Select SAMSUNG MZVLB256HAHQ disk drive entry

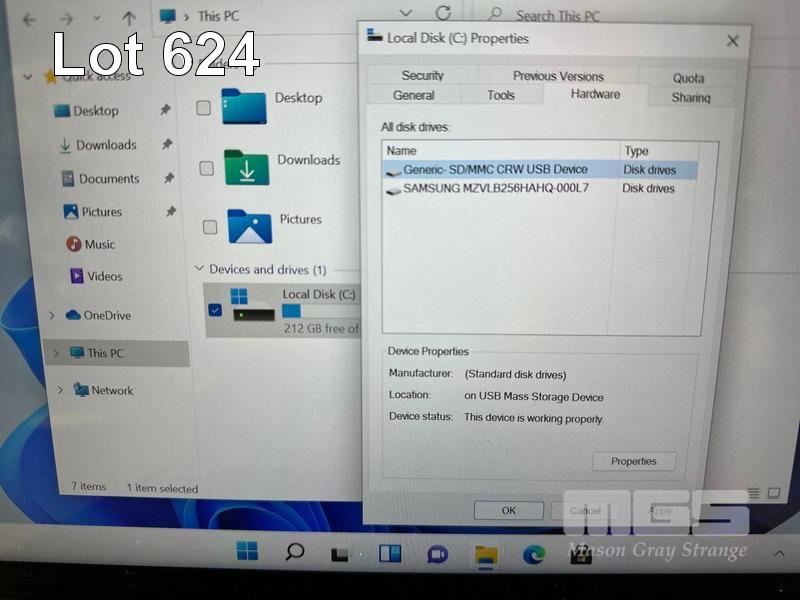coord(495,188)
